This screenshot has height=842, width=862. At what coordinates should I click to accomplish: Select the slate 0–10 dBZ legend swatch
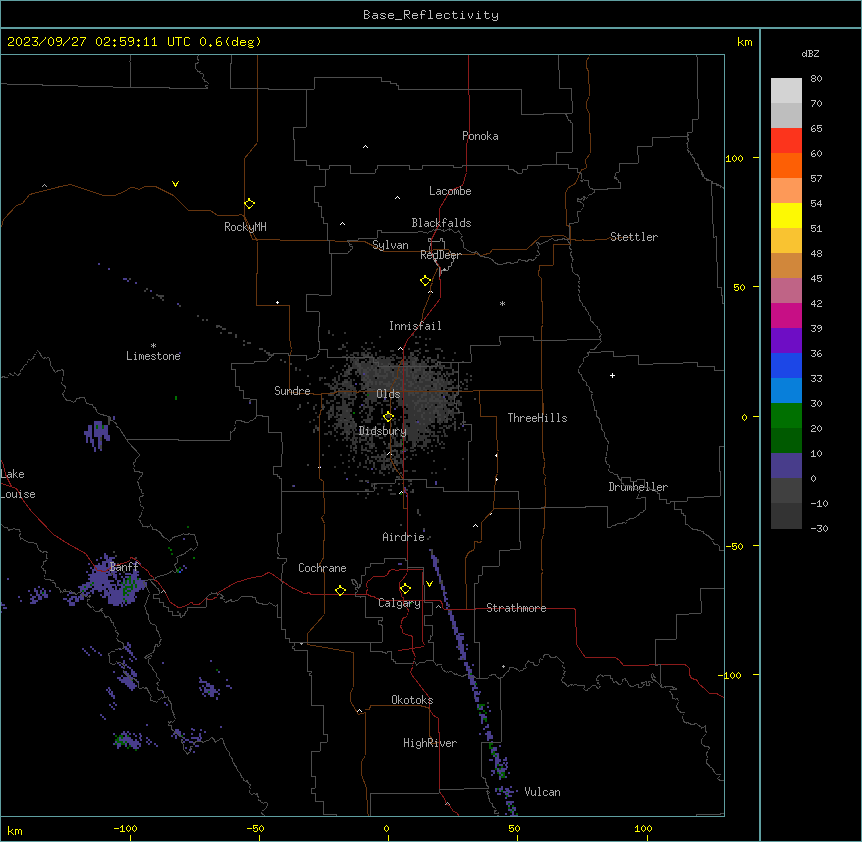786,466
